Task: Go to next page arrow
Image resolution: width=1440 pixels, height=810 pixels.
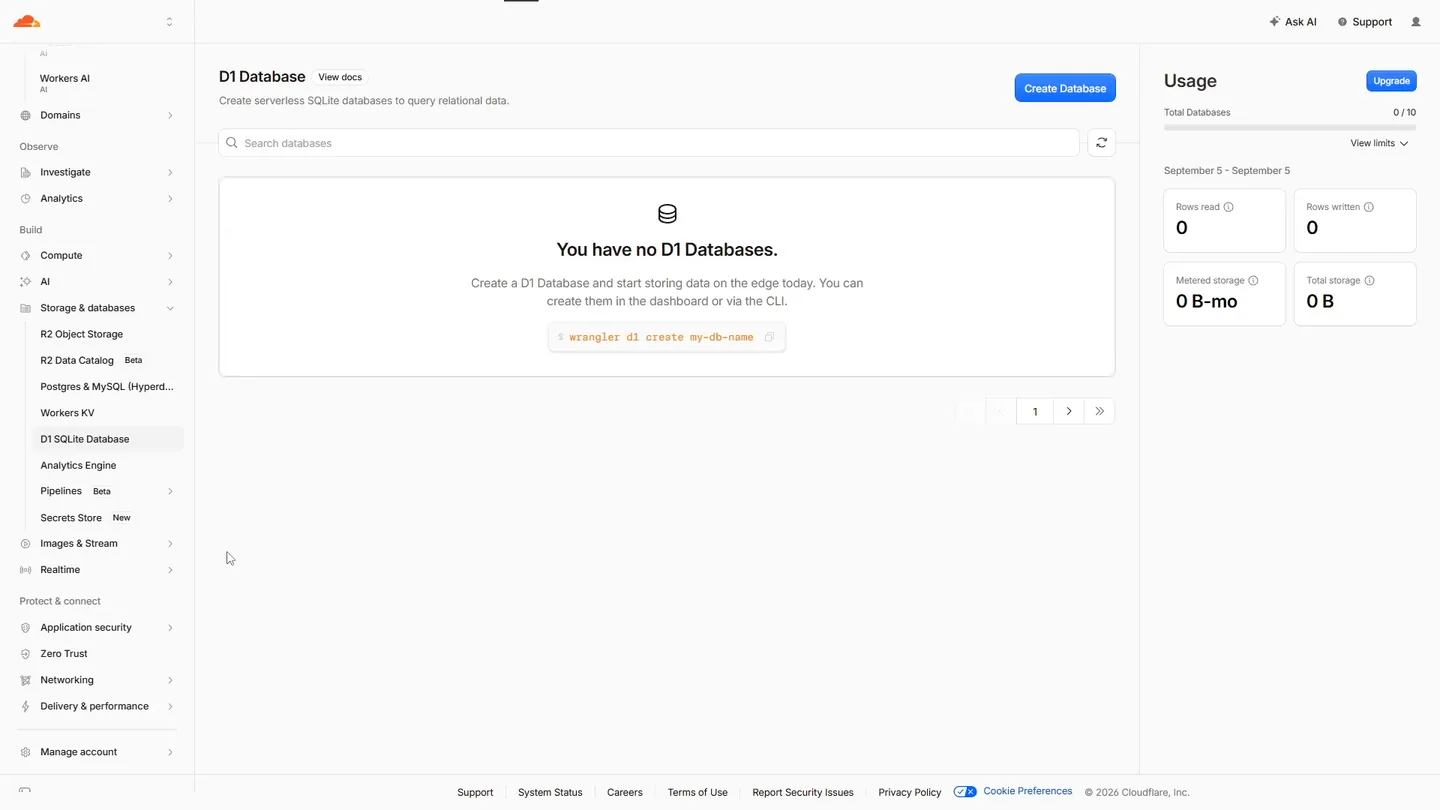Action: click(x=1069, y=411)
